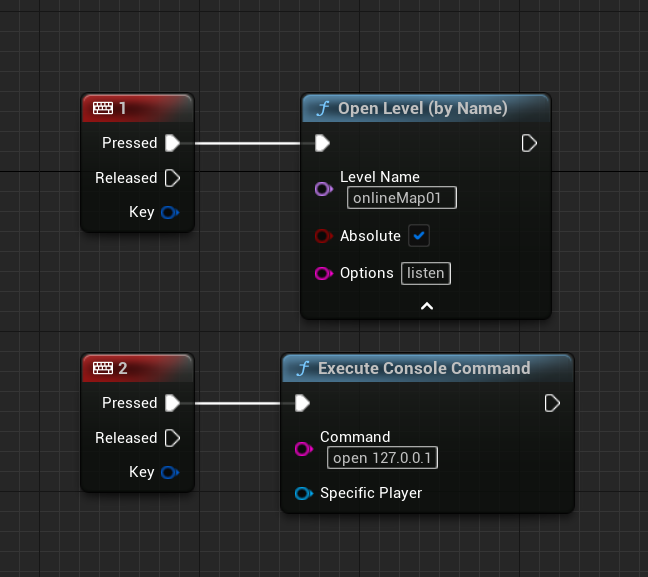Click the blue Key pin on key 2 node
The width and height of the screenshot is (648, 577).
pos(169,472)
